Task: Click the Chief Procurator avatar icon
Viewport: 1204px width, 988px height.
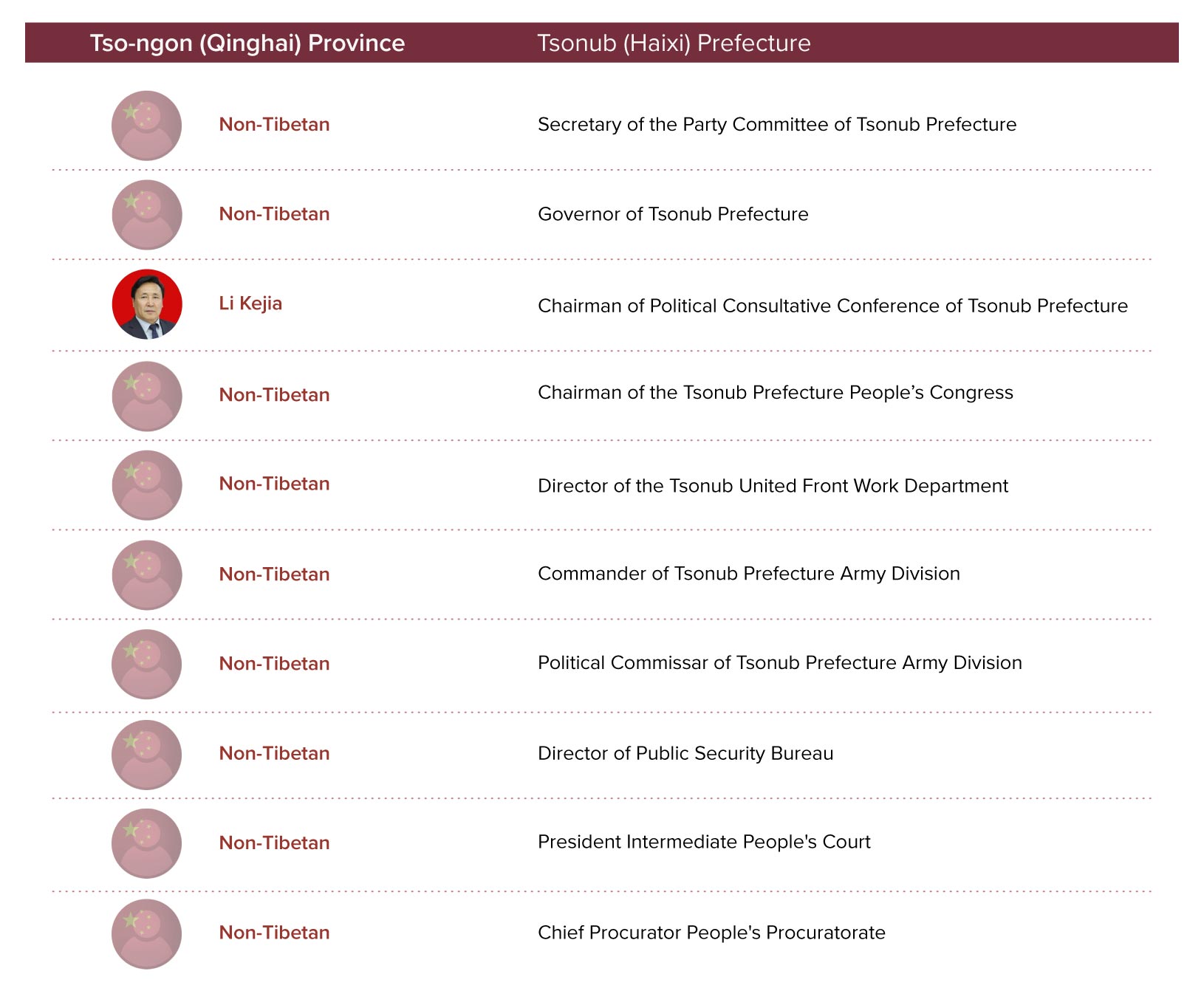Action: click(147, 933)
